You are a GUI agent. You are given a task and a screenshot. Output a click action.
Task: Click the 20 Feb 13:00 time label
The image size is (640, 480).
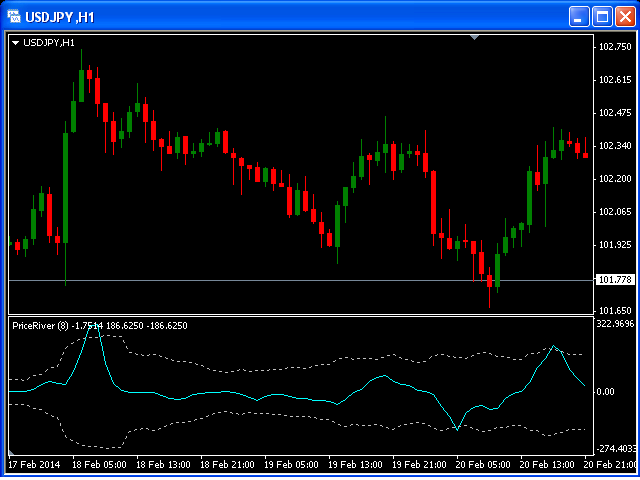tap(548, 465)
